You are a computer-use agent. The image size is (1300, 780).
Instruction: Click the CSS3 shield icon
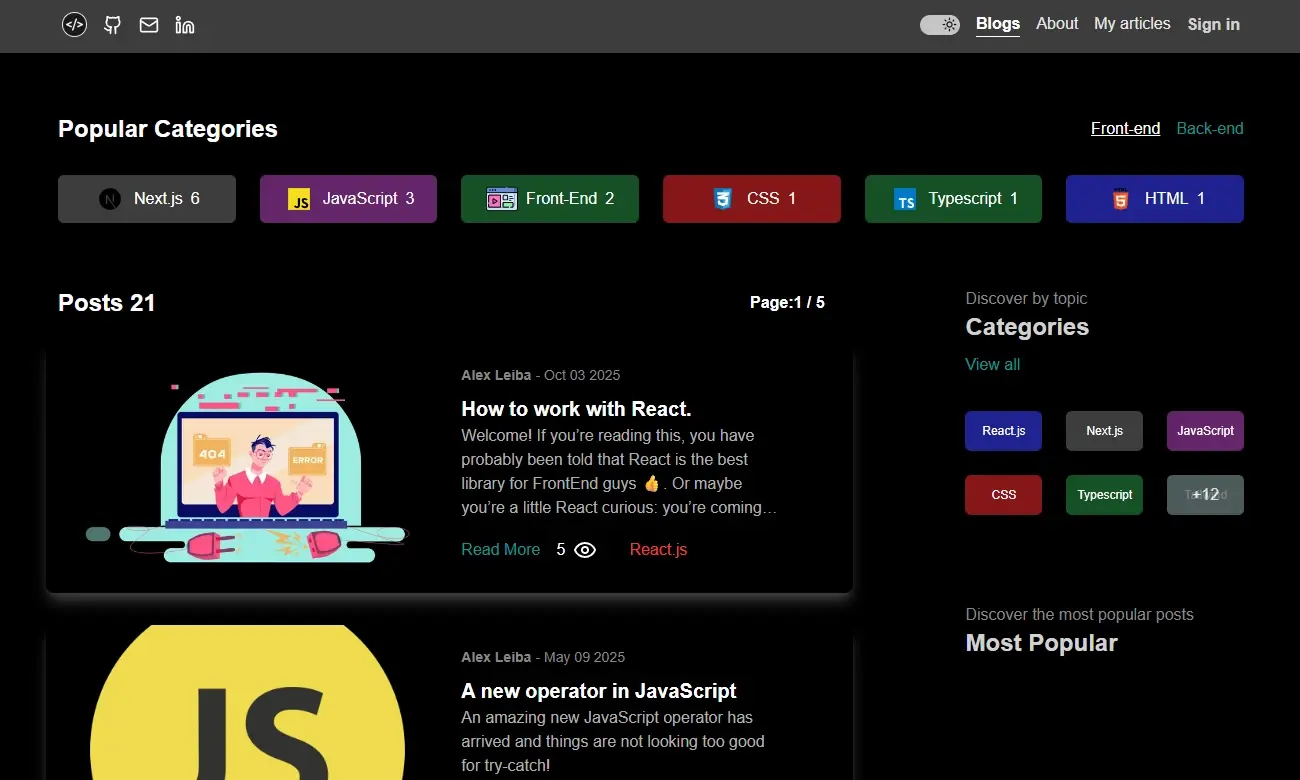click(x=723, y=199)
